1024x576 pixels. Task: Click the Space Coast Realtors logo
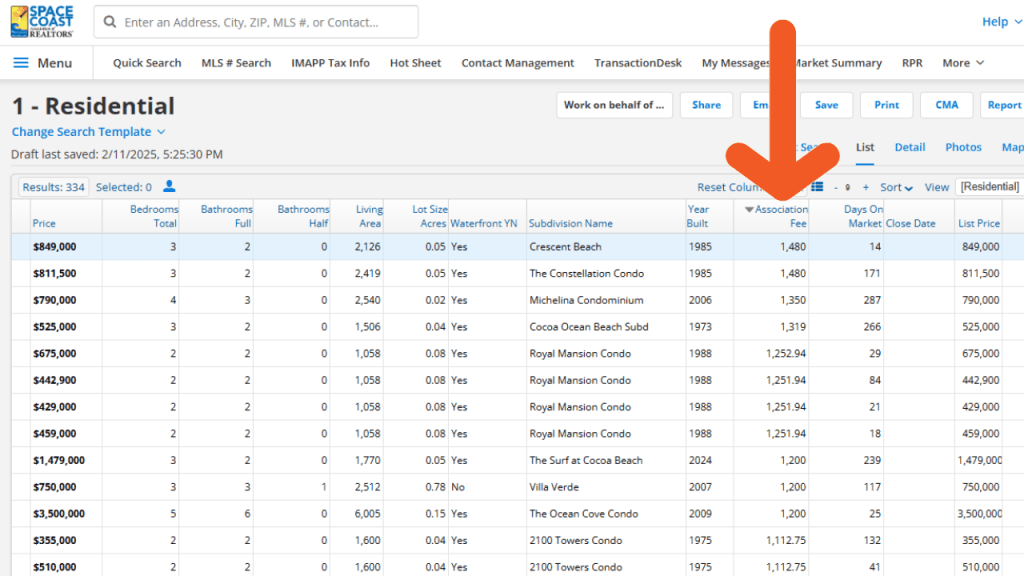click(x=42, y=20)
